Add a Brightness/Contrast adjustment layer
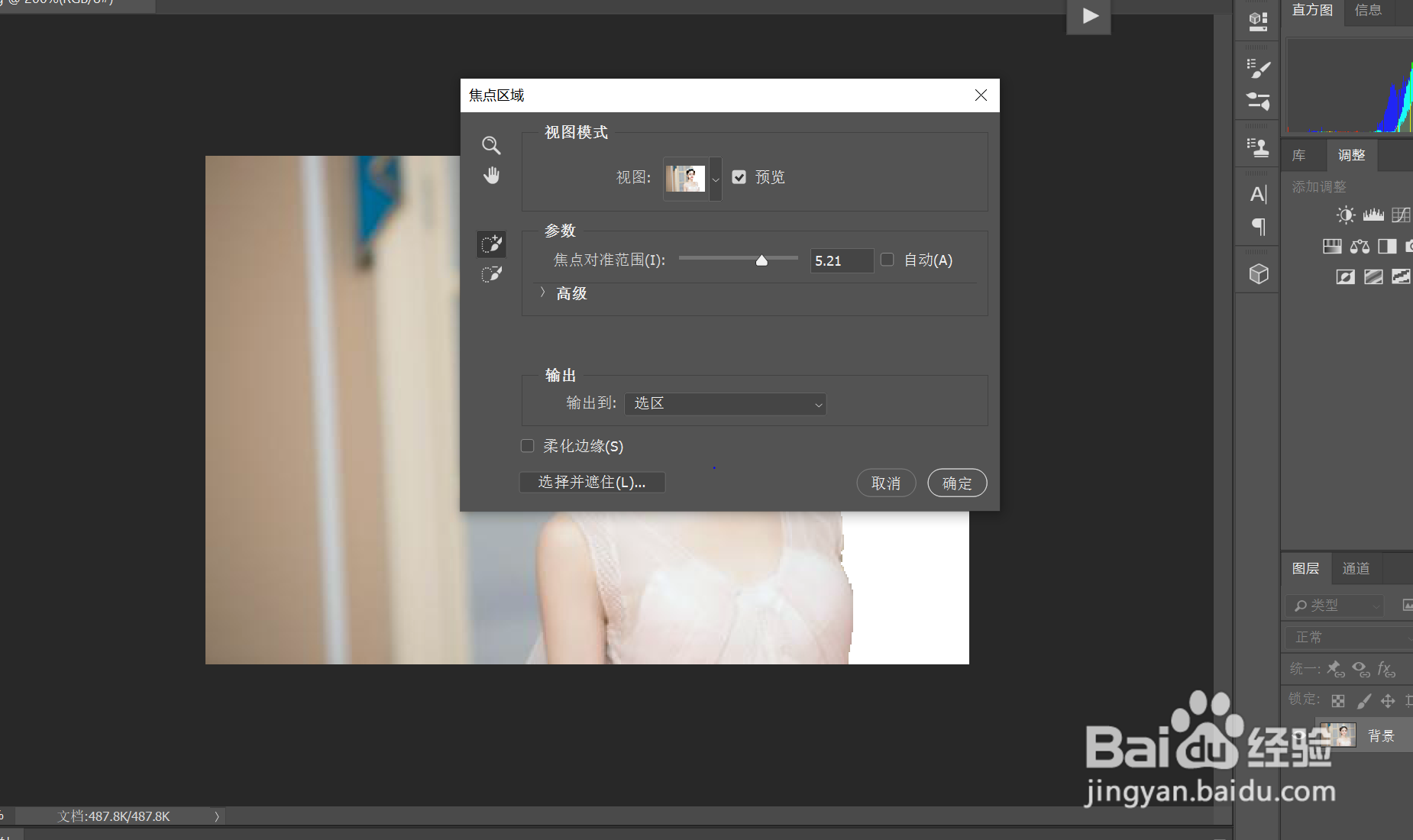This screenshot has height=840, width=1413. point(1345,215)
